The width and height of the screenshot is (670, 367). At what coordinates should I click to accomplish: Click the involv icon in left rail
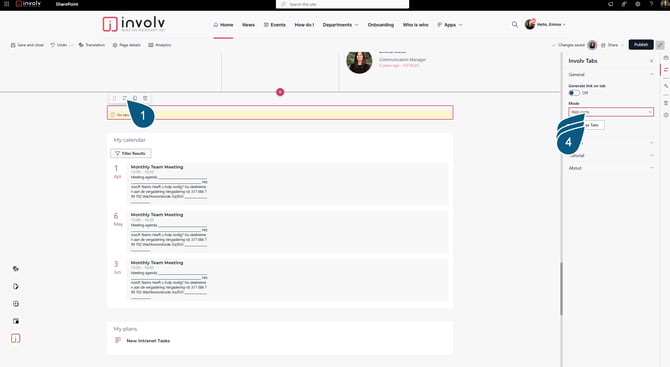pyautogui.click(x=16, y=339)
